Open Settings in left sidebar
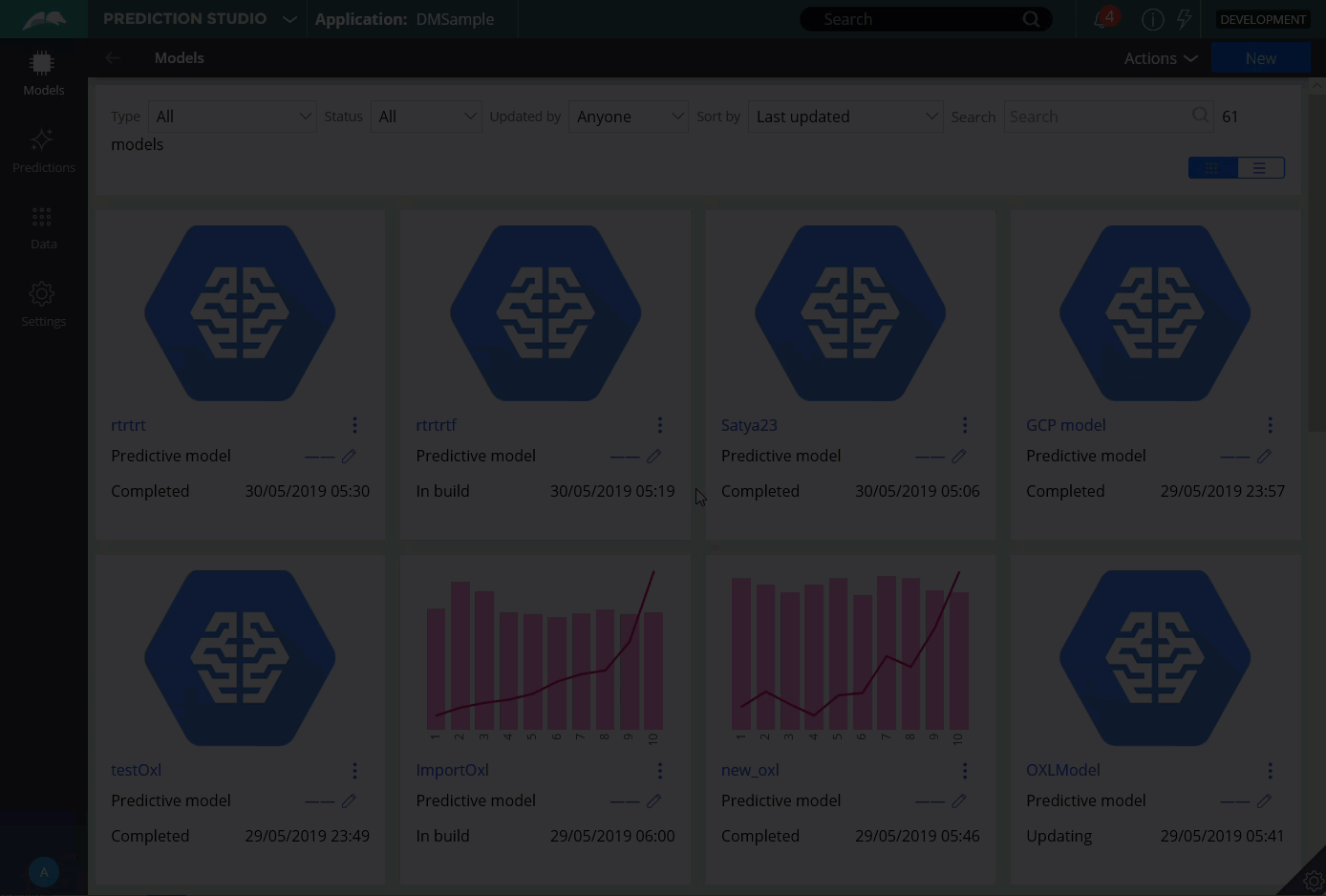Viewport: 1326px width, 896px height. click(43, 304)
